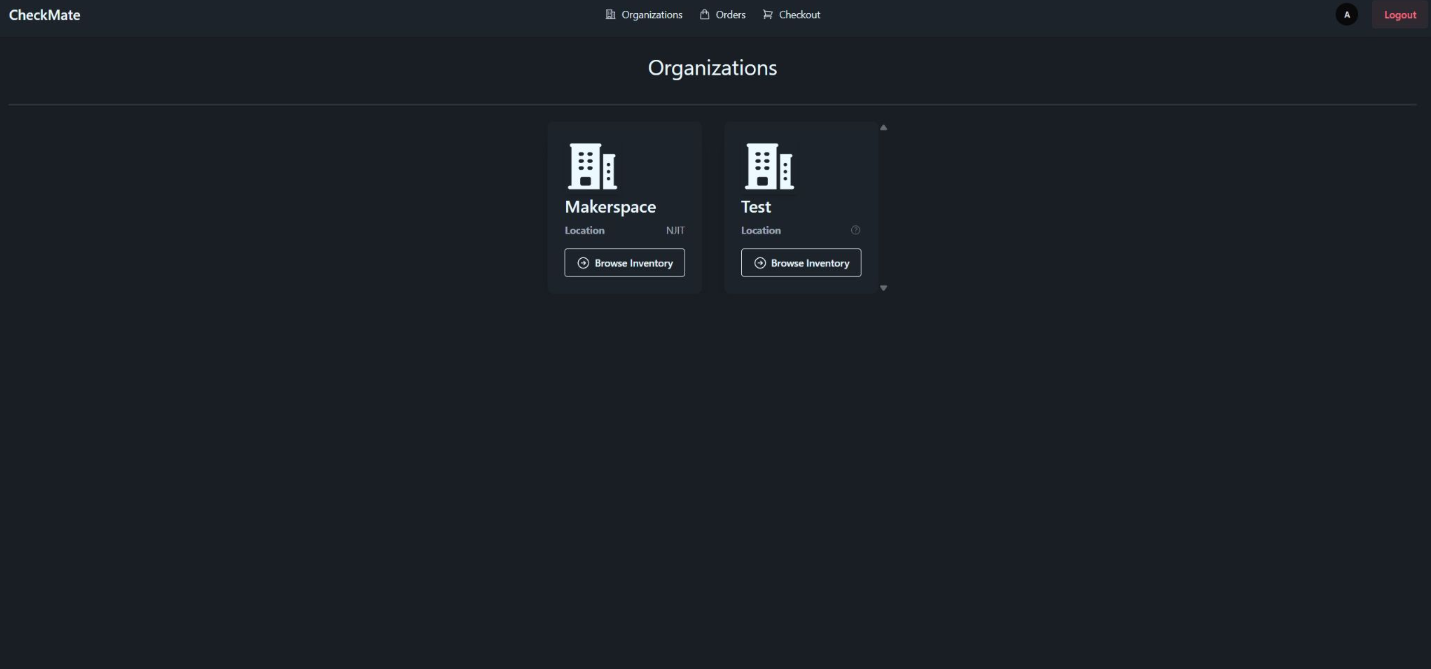The image size is (1431, 669).
Task: Click the unknown location question icon on Test
Action: click(855, 230)
